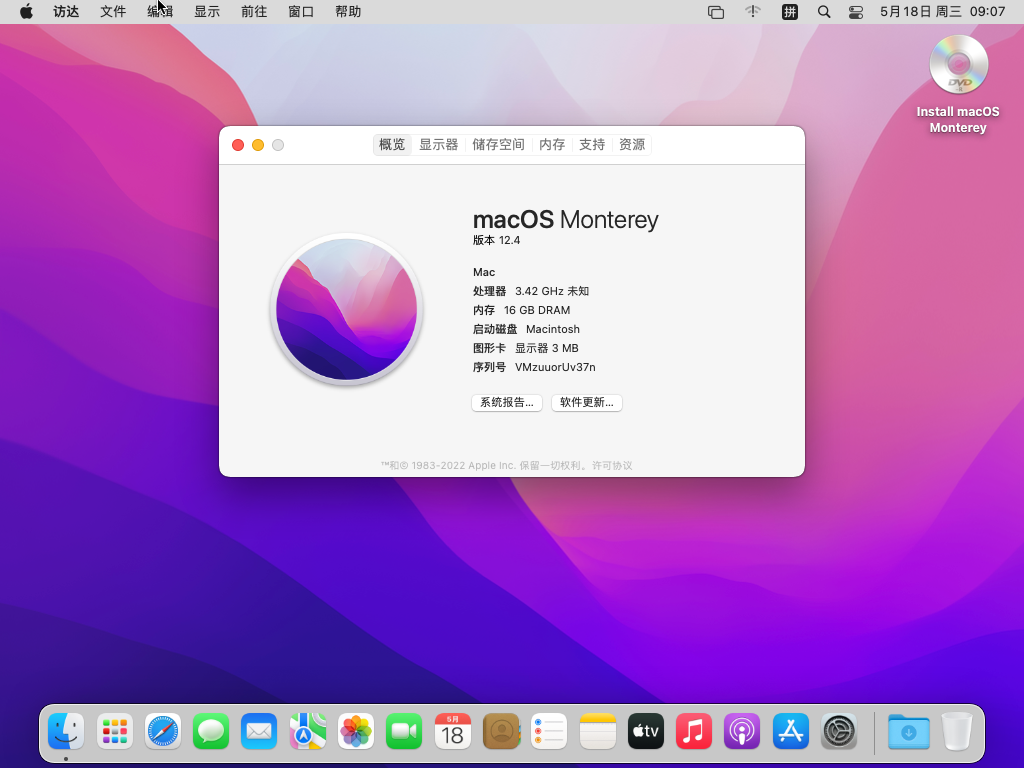The width and height of the screenshot is (1024, 768).
Task: Open Contacts app in the Dock
Action: (x=501, y=731)
